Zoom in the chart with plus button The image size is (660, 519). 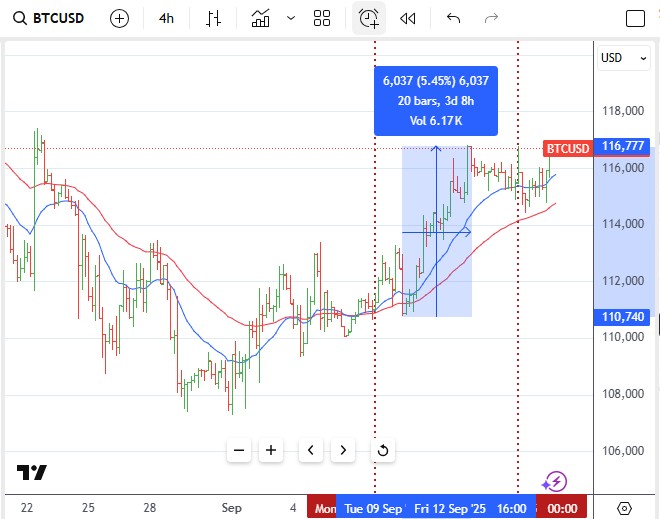click(x=271, y=450)
